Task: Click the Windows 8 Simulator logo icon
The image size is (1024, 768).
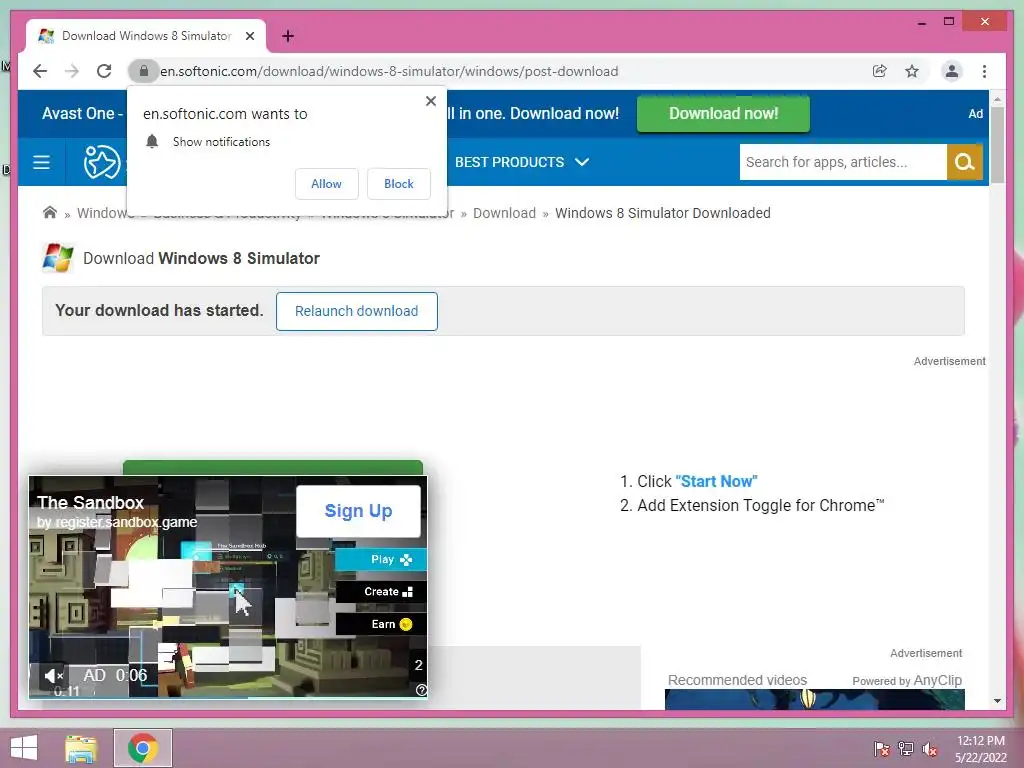Action: point(58,258)
